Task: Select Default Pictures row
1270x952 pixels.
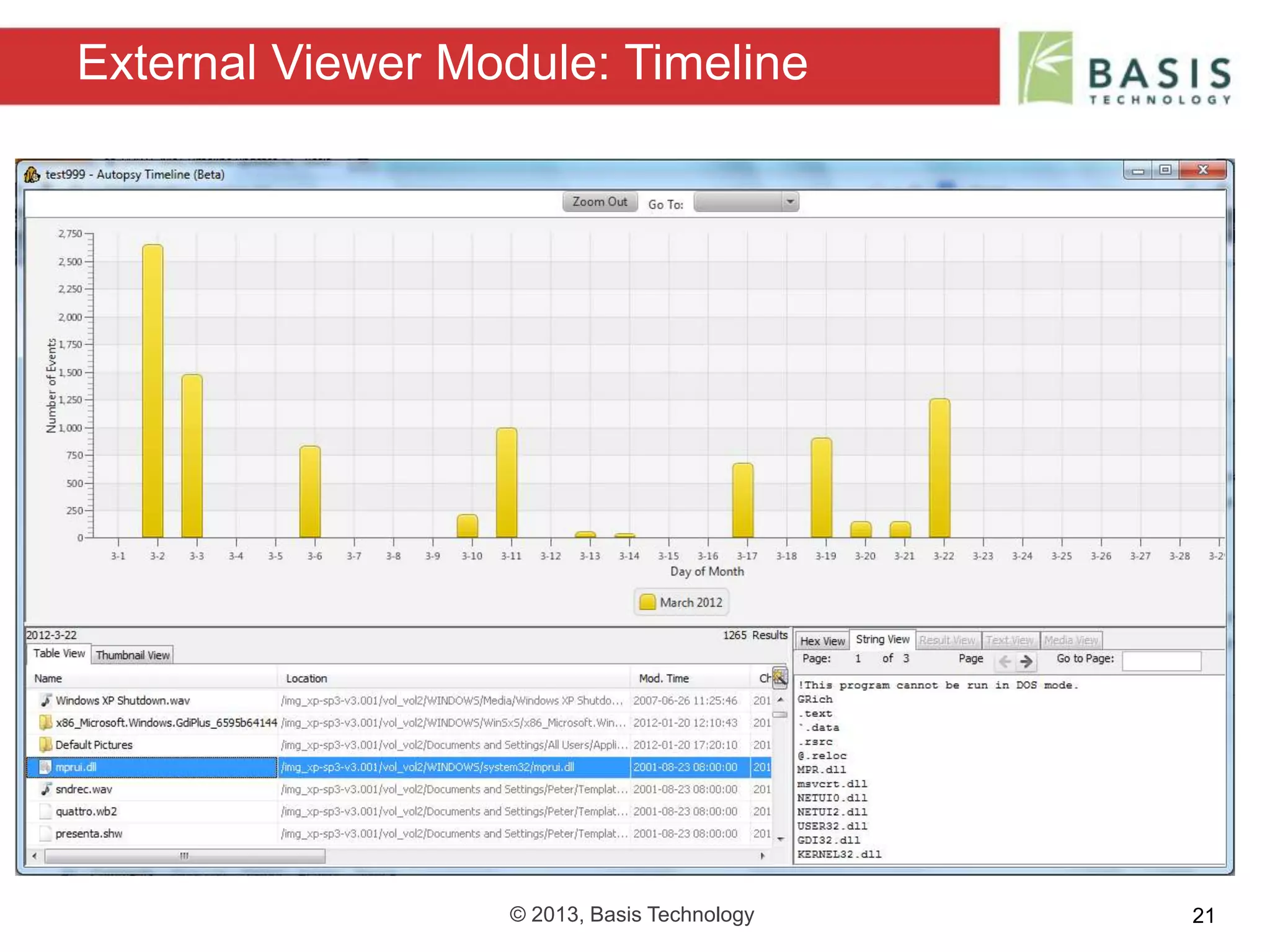Action: pyautogui.click(x=400, y=745)
